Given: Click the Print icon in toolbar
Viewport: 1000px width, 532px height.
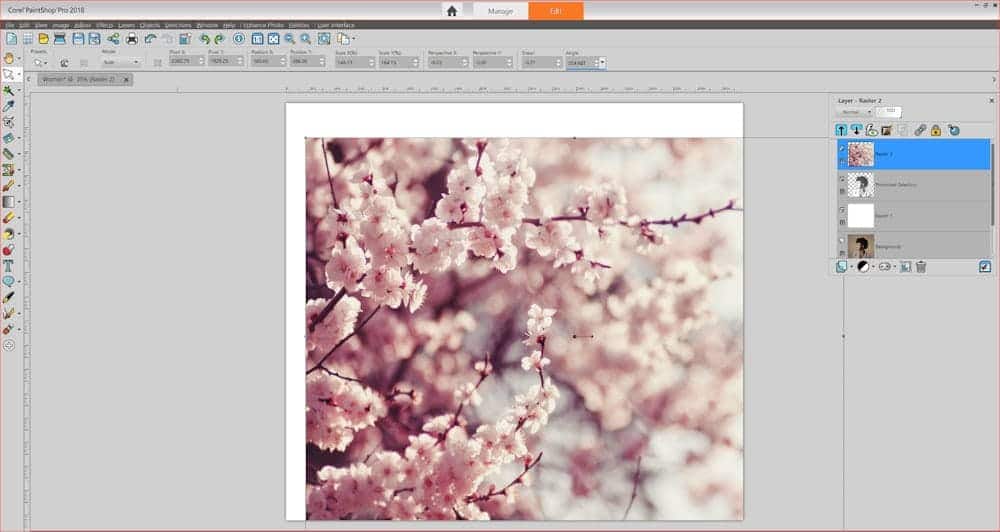Looking at the screenshot, I should (132, 38).
